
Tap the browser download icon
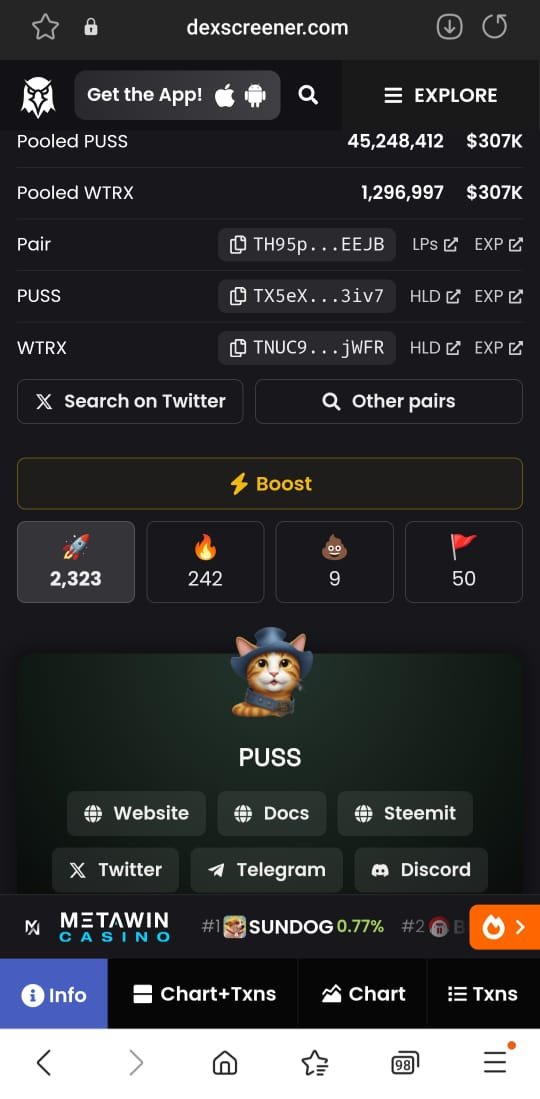[450, 27]
